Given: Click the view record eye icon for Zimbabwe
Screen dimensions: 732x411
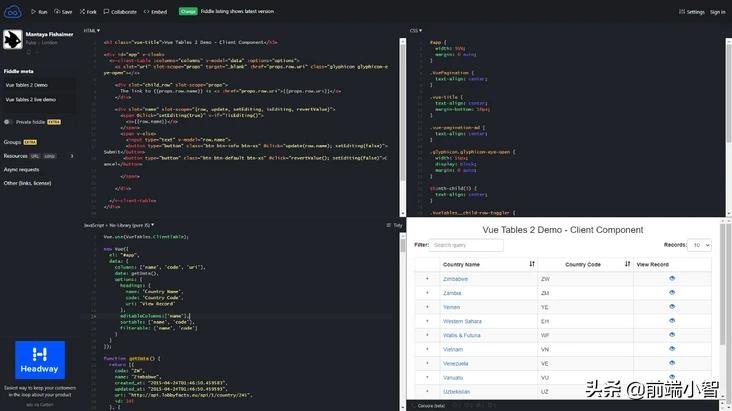Looking at the screenshot, I should point(672,278).
